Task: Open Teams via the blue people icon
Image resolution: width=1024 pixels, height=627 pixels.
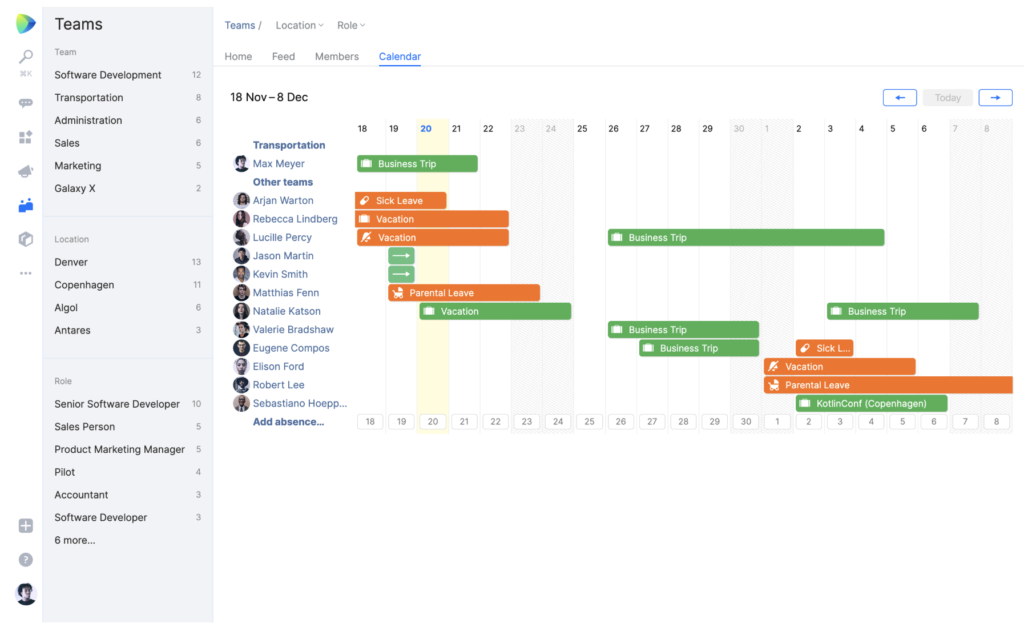Action: click(x=25, y=207)
